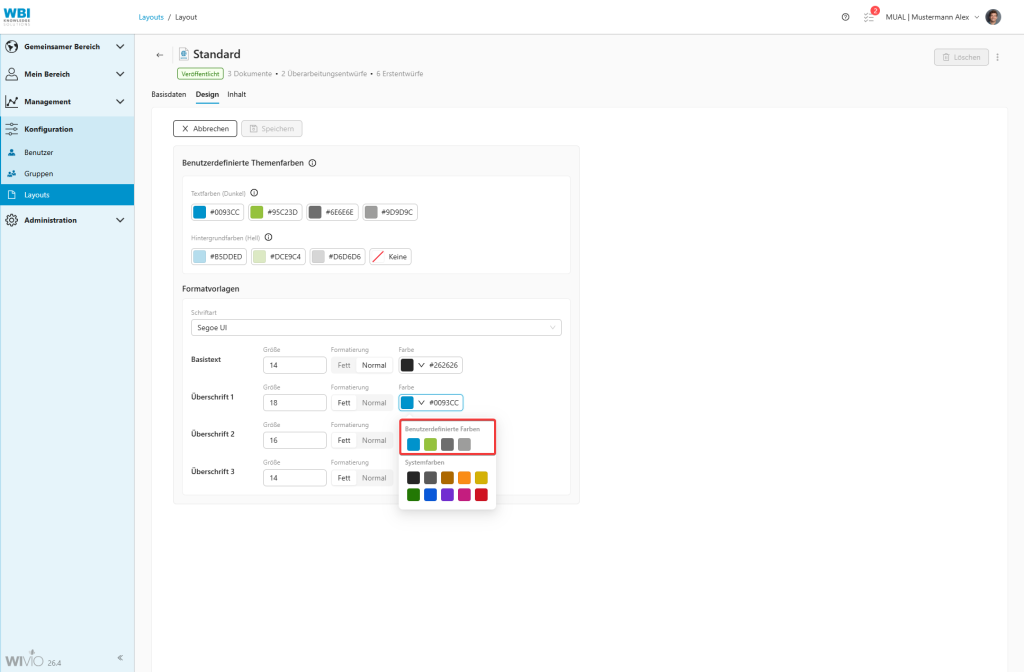Open the help icon in header
1024x672 pixels.
(x=845, y=17)
